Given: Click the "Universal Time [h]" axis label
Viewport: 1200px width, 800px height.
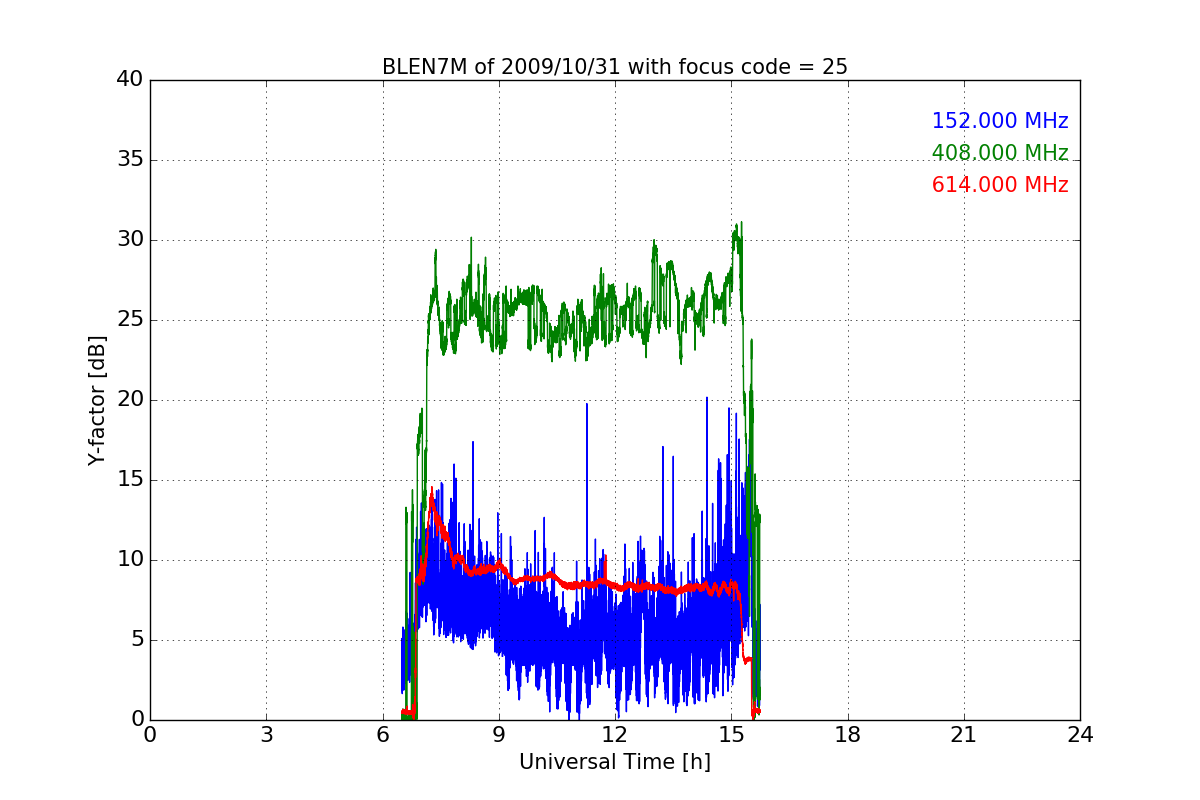Looking at the screenshot, I should click(615, 762).
